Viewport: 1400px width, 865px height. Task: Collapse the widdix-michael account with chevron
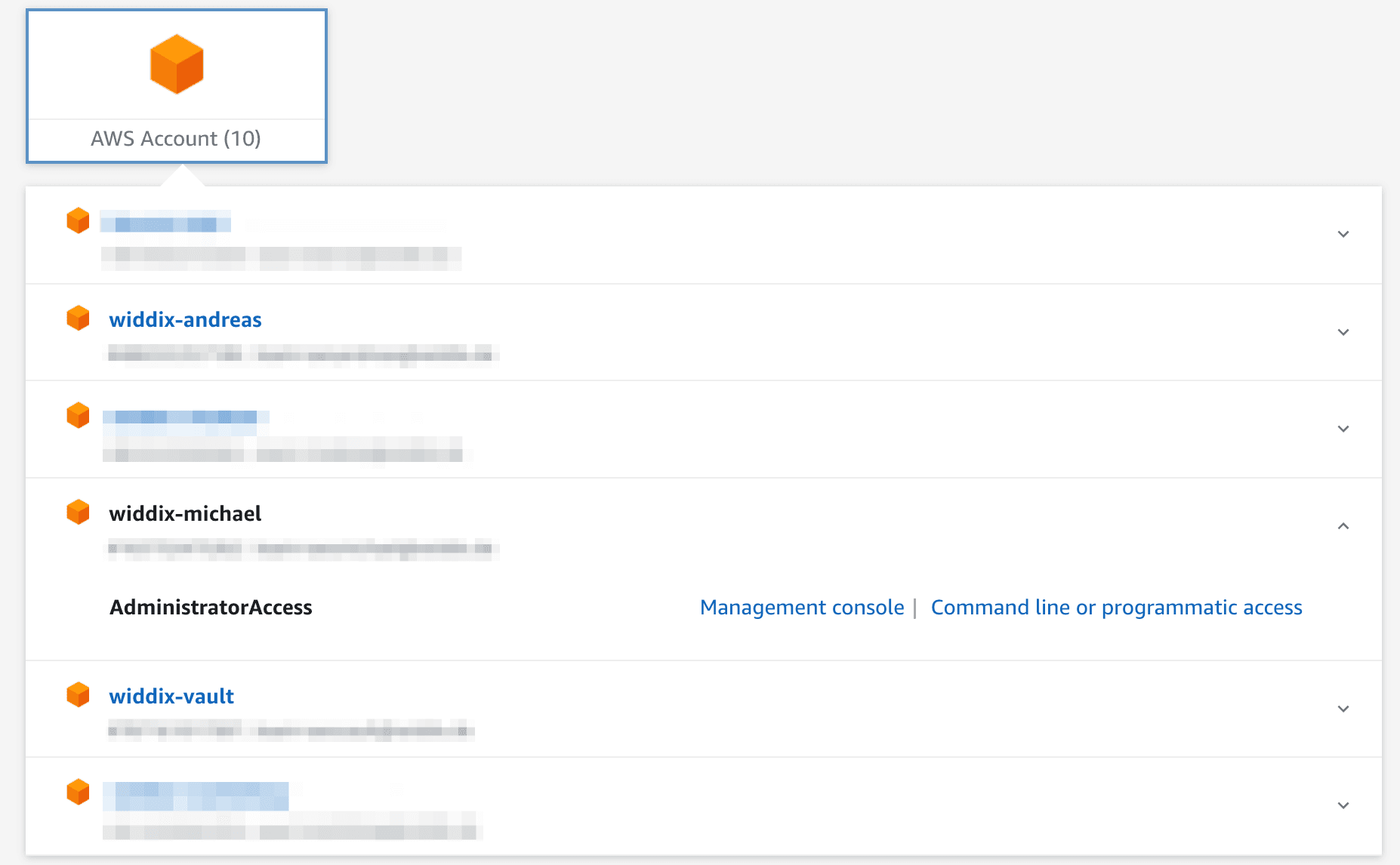click(x=1343, y=526)
